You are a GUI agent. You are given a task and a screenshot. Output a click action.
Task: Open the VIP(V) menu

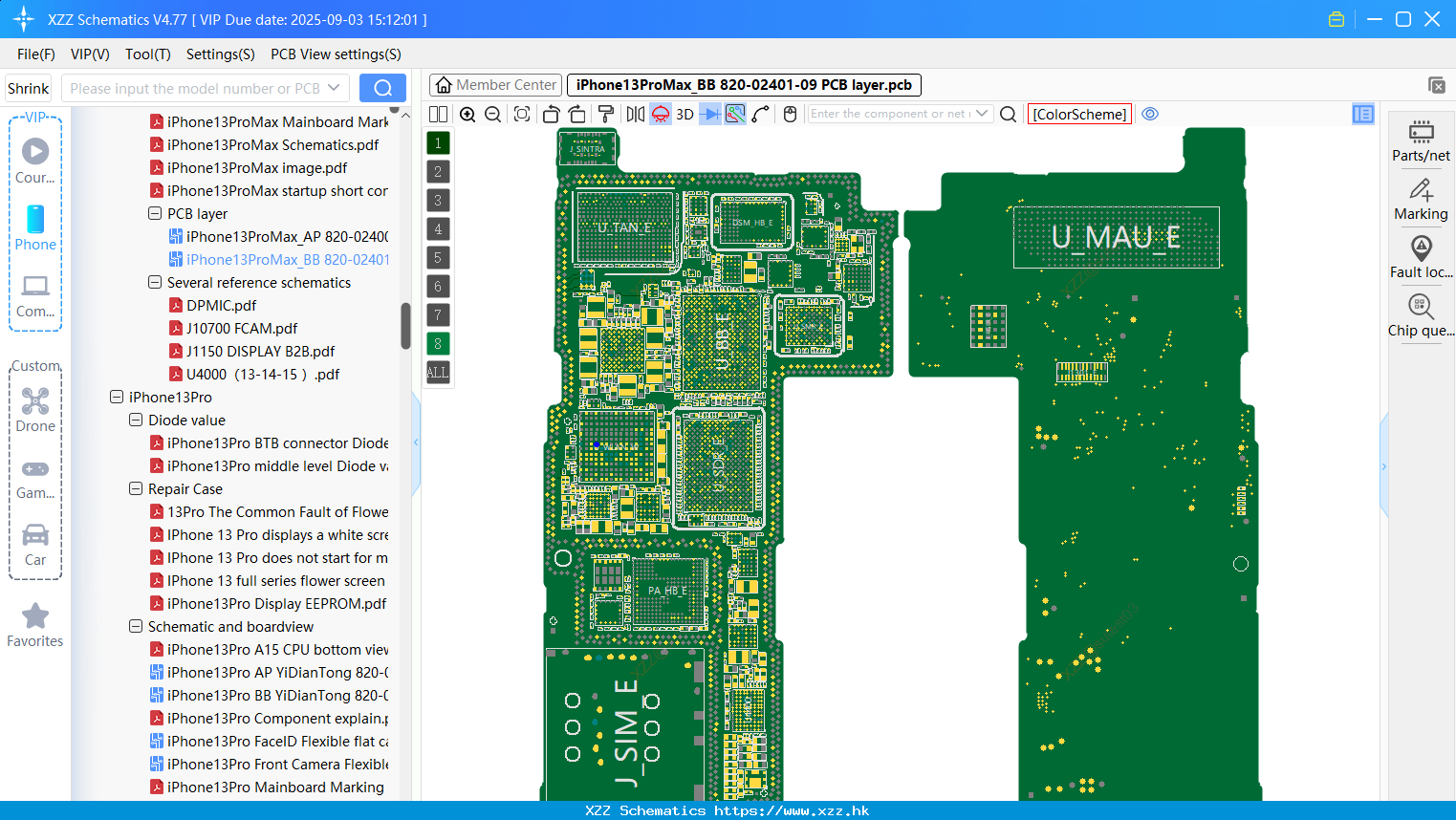point(90,54)
